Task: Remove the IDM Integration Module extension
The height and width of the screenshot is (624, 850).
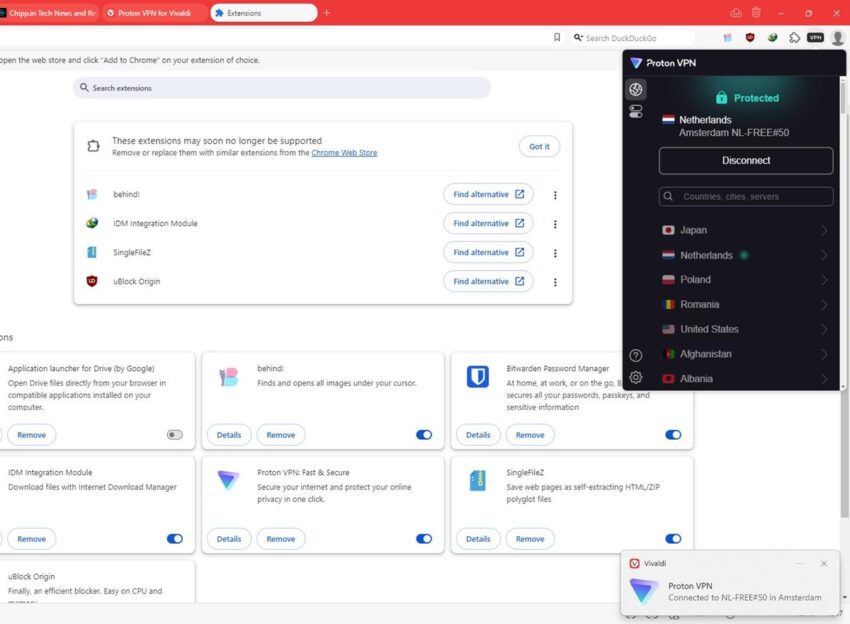Action: click(x=31, y=539)
